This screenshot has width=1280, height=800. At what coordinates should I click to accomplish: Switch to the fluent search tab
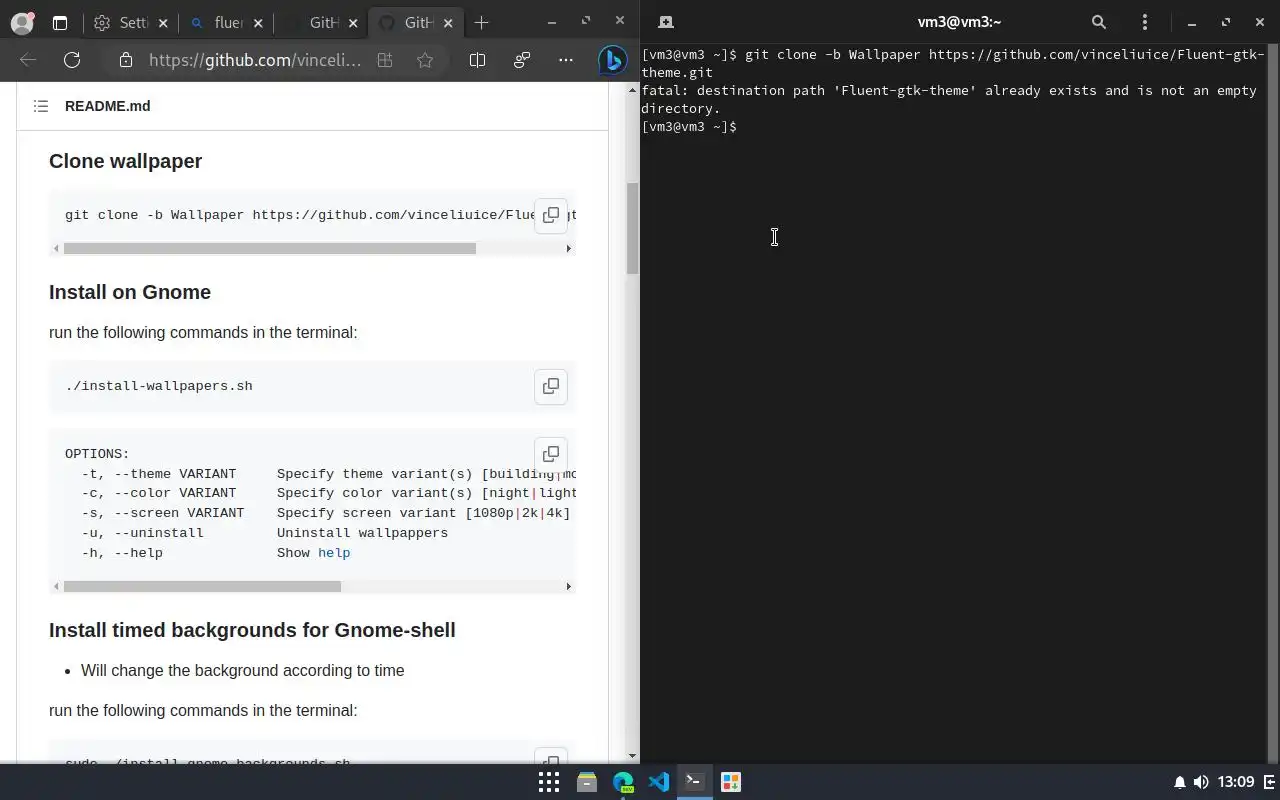[229, 22]
